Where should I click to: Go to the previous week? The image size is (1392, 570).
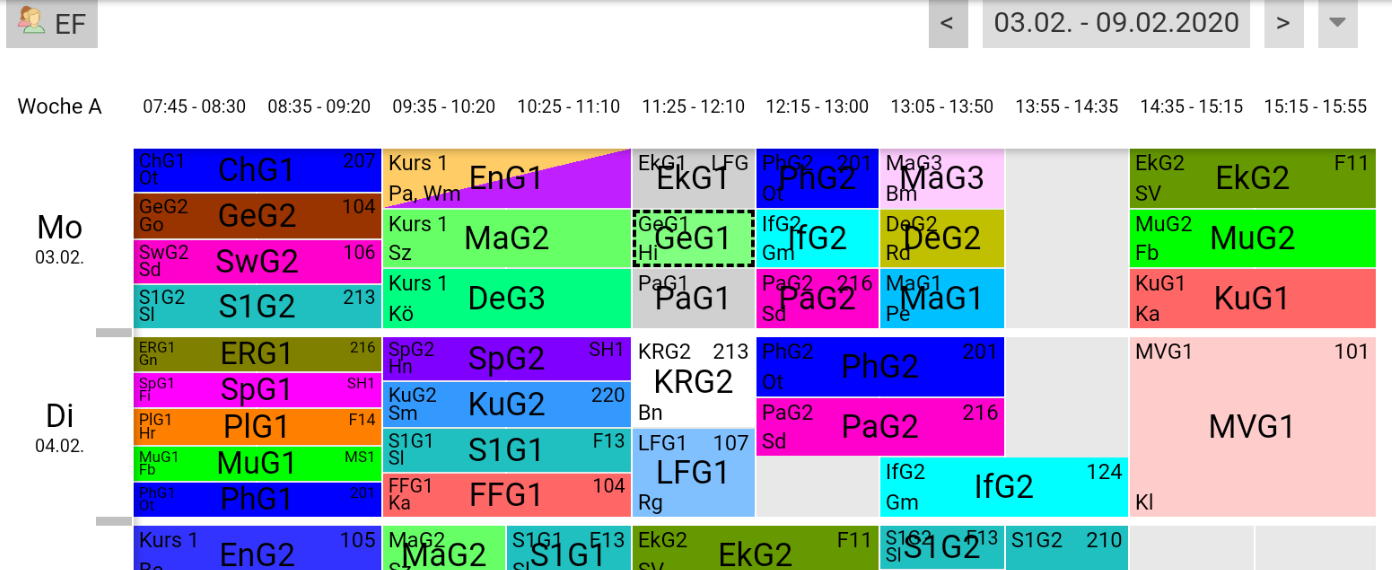947,23
